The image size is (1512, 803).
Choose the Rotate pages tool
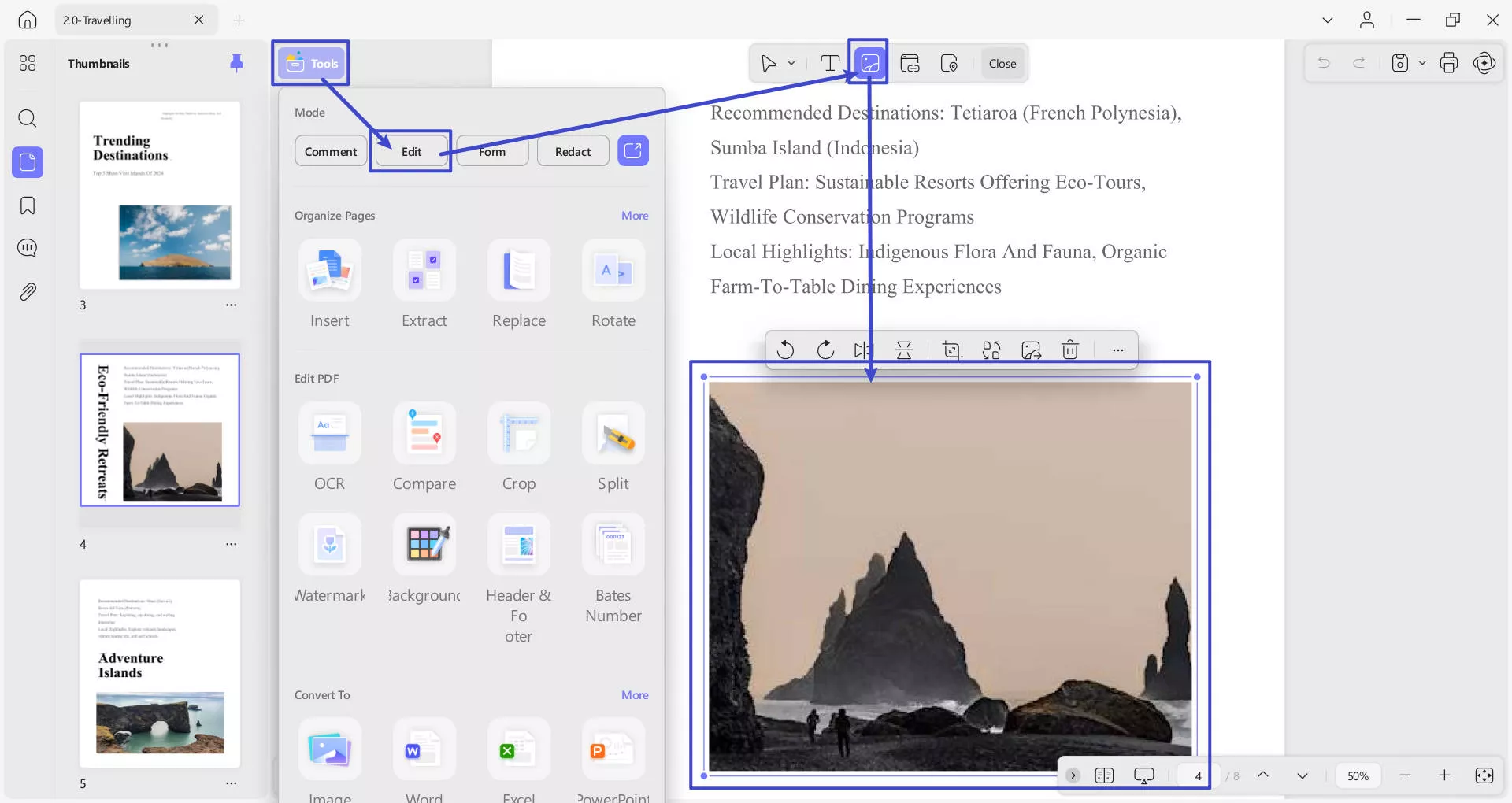tap(613, 285)
